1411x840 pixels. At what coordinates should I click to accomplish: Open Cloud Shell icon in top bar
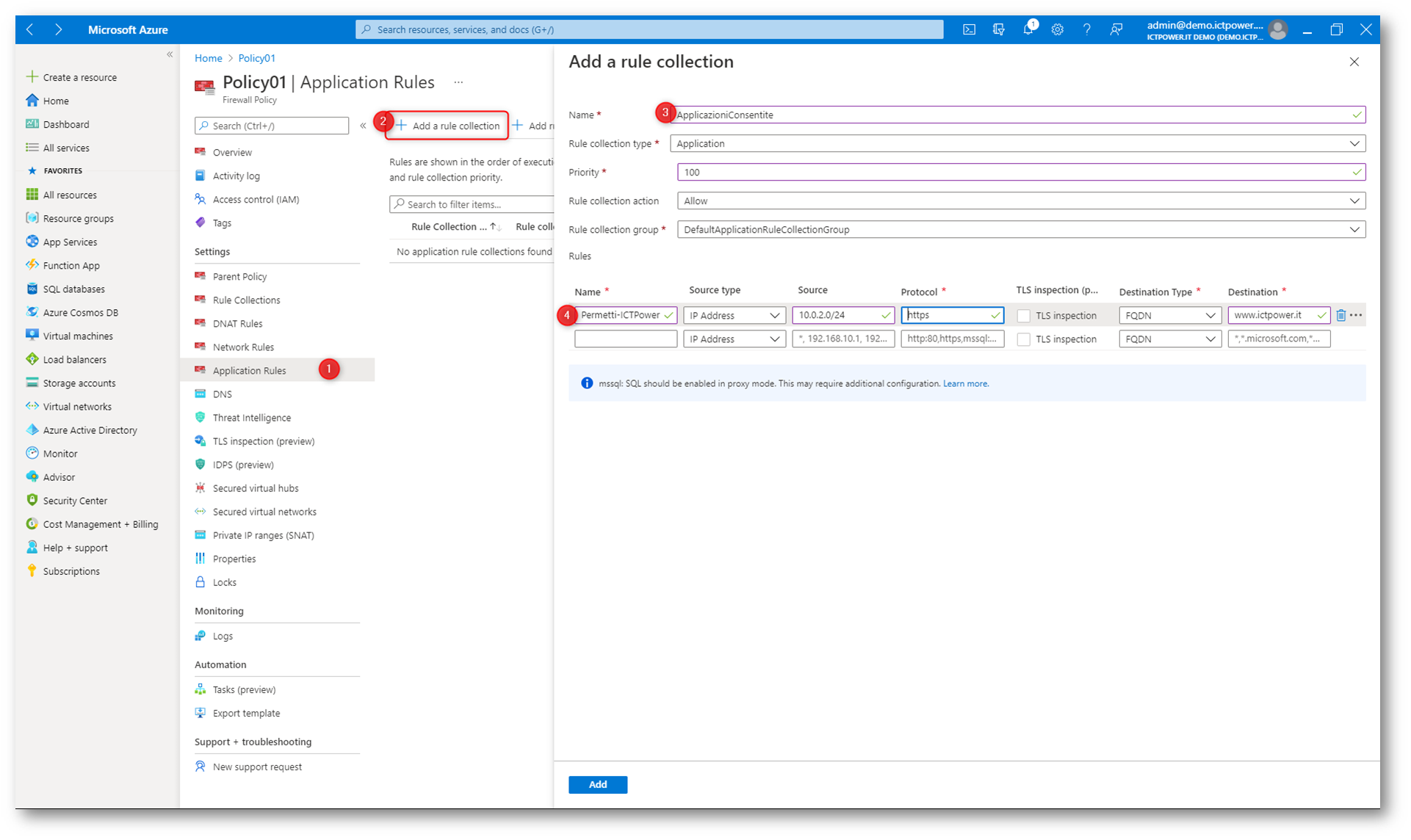[969, 30]
